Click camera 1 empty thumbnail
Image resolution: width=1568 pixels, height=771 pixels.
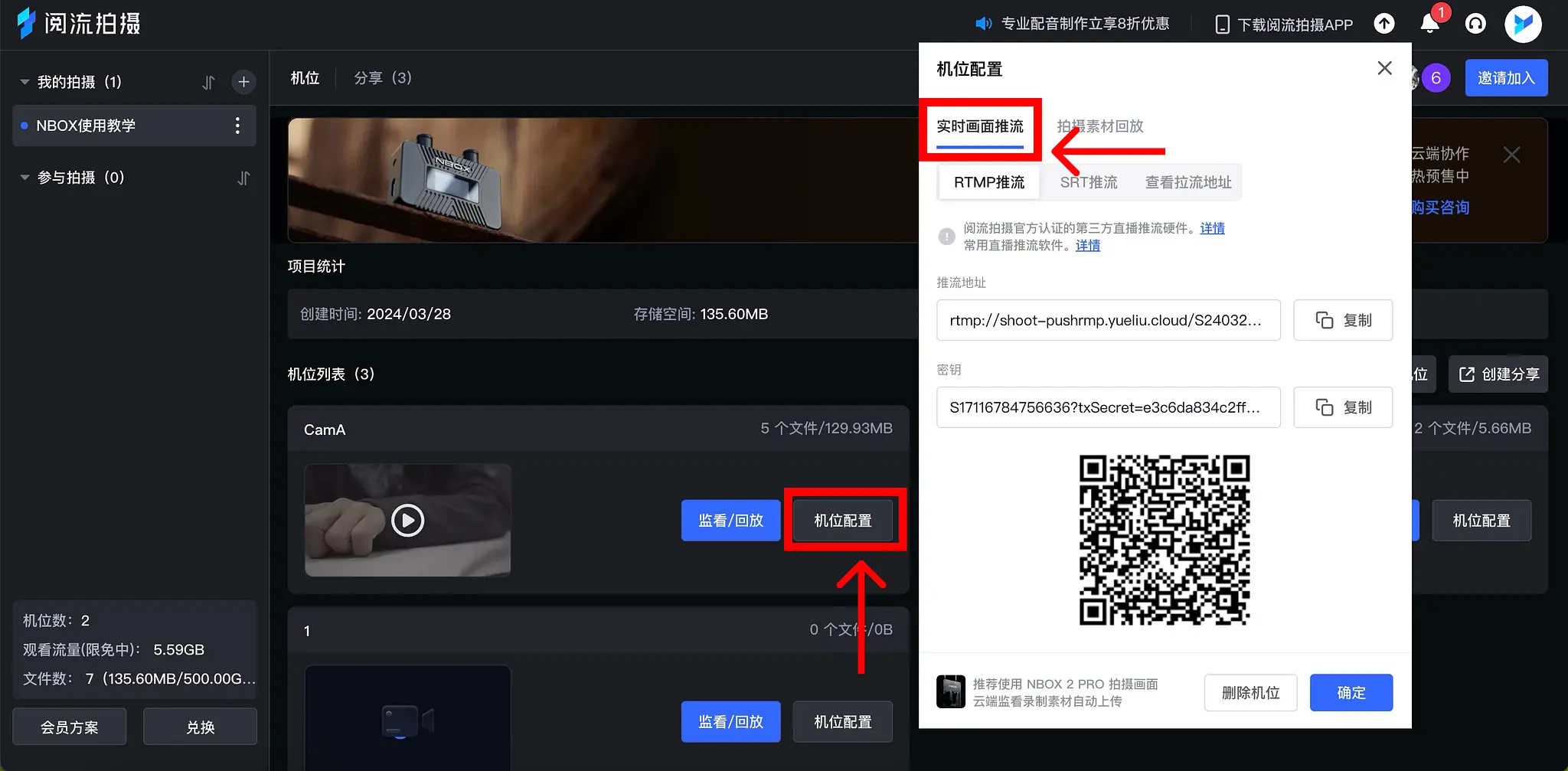tap(407, 718)
